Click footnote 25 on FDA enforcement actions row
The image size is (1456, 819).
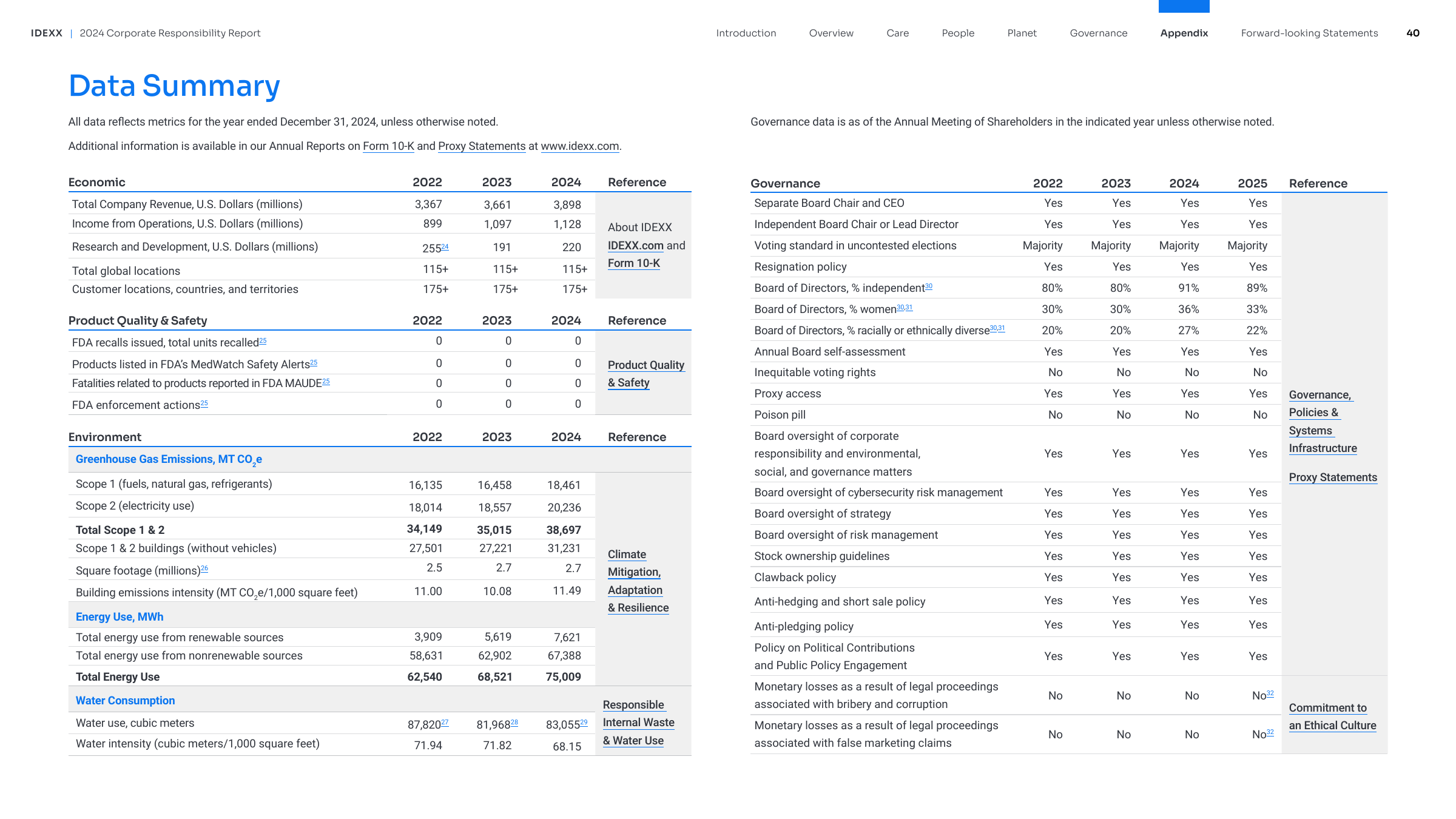(204, 403)
